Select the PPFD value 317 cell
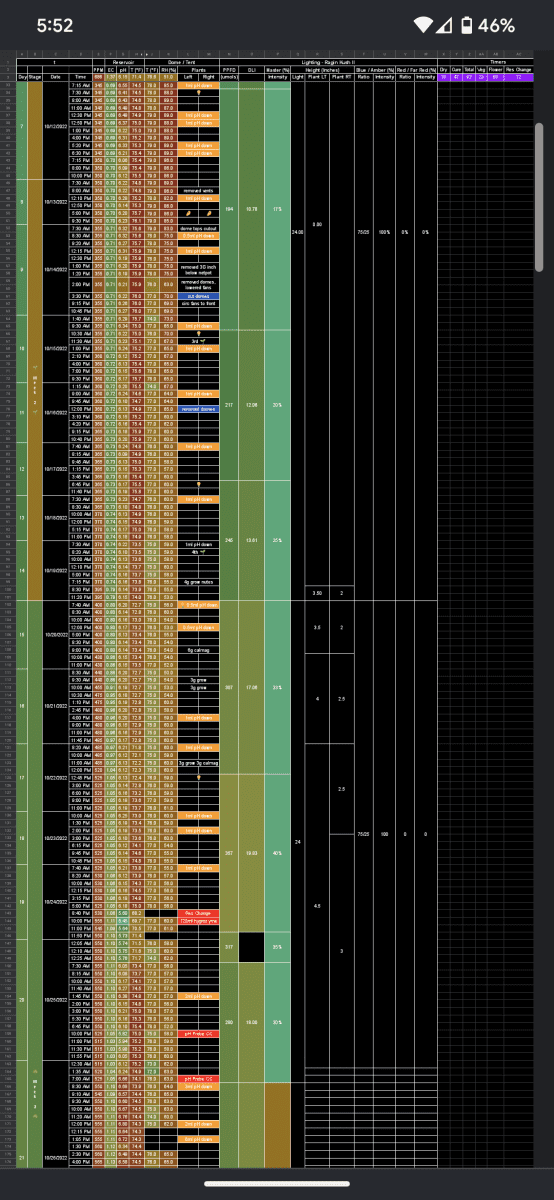Image resolution: width=554 pixels, height=1200 pixels. coord(231,945)
